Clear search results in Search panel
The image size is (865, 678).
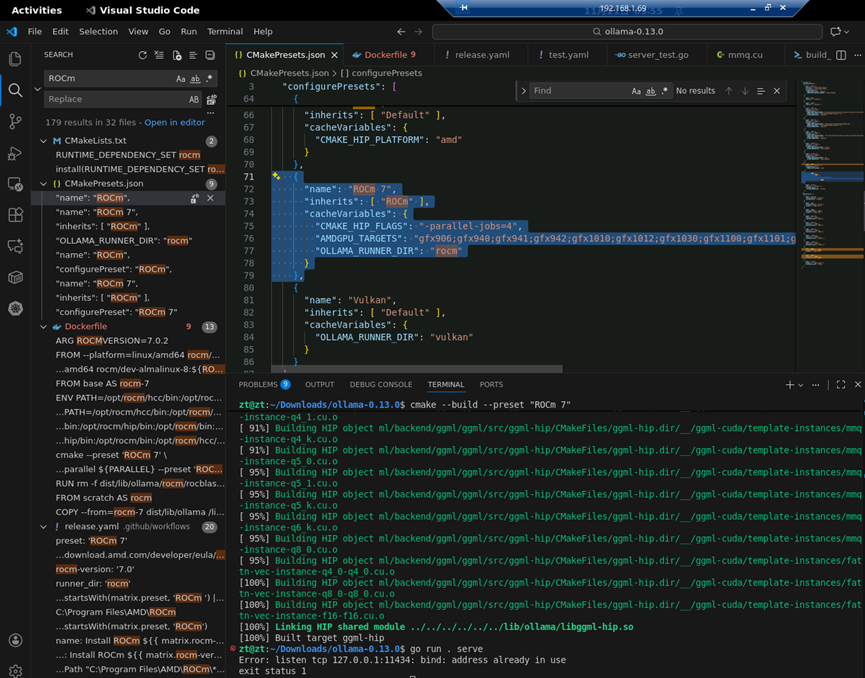[159, 55]
